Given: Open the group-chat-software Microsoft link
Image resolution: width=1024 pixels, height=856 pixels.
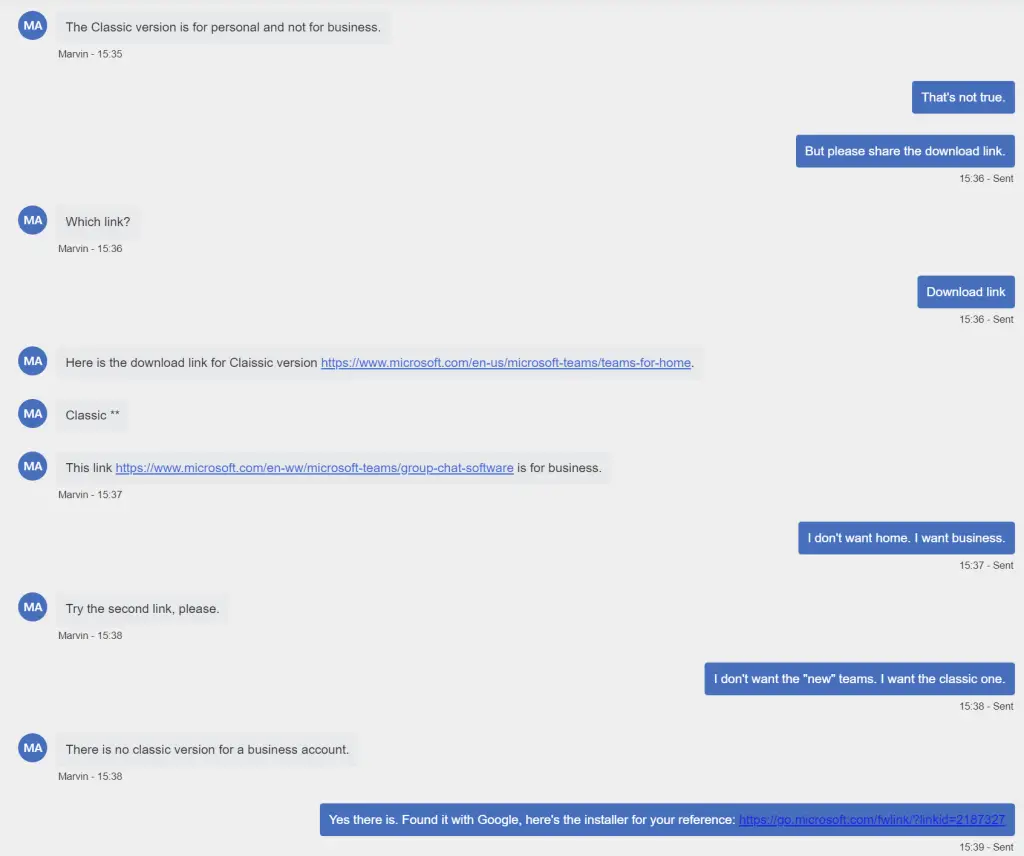Looking at the screenshot, I should click(x=314, y=468).
